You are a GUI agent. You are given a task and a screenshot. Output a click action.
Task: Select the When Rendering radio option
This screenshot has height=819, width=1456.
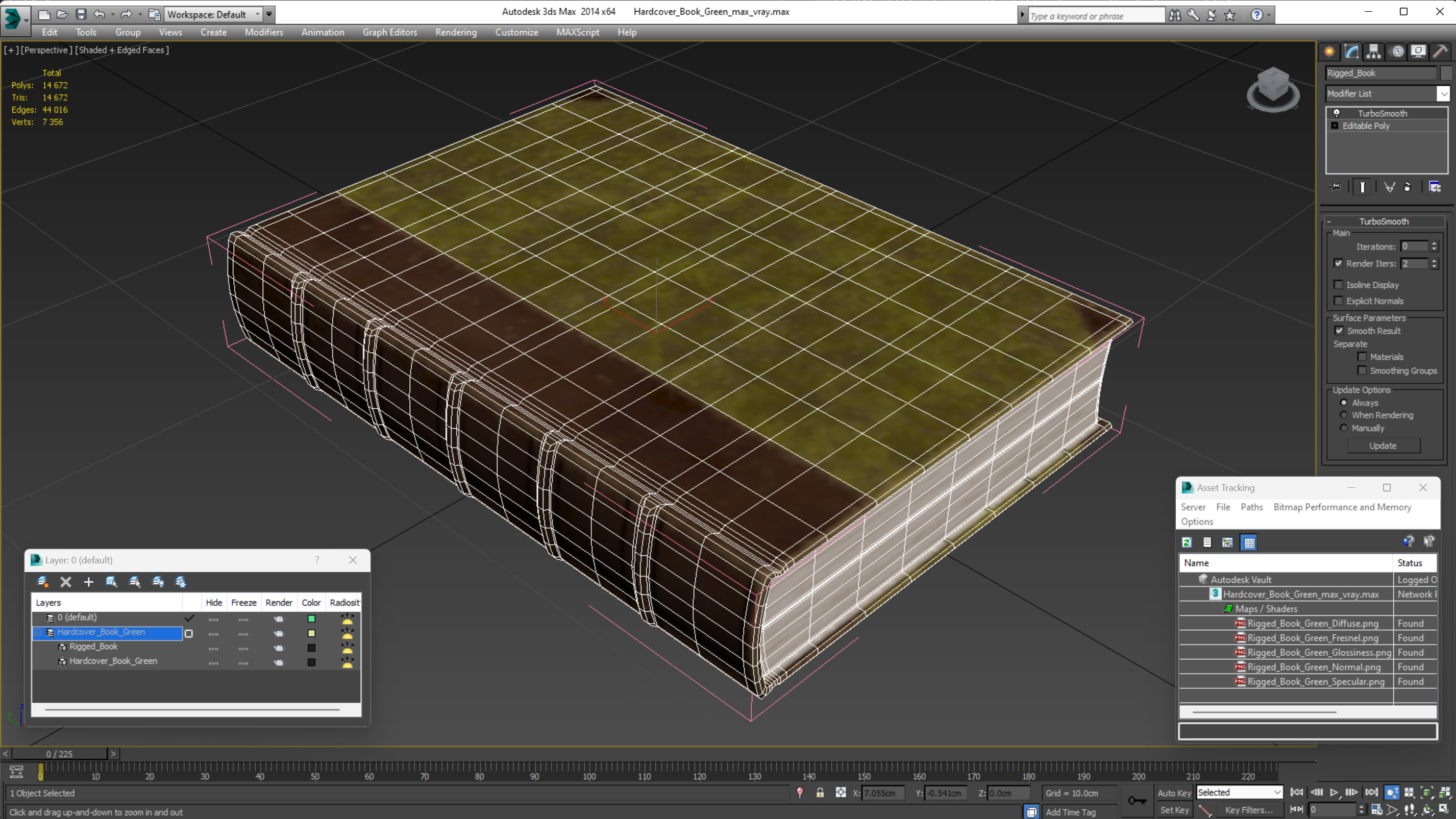(x=1344, y=415)
